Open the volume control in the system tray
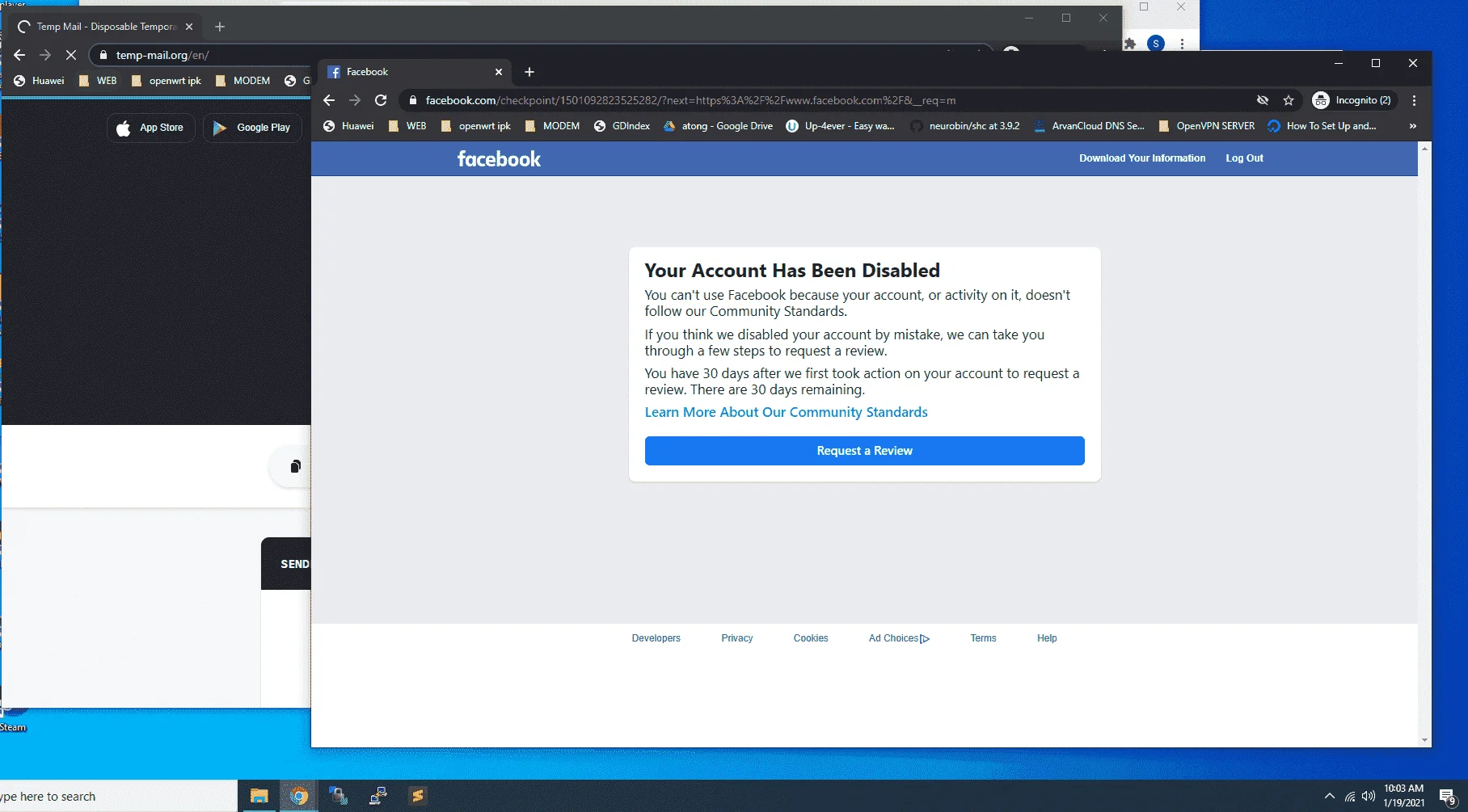 (x=1369, y=796)
